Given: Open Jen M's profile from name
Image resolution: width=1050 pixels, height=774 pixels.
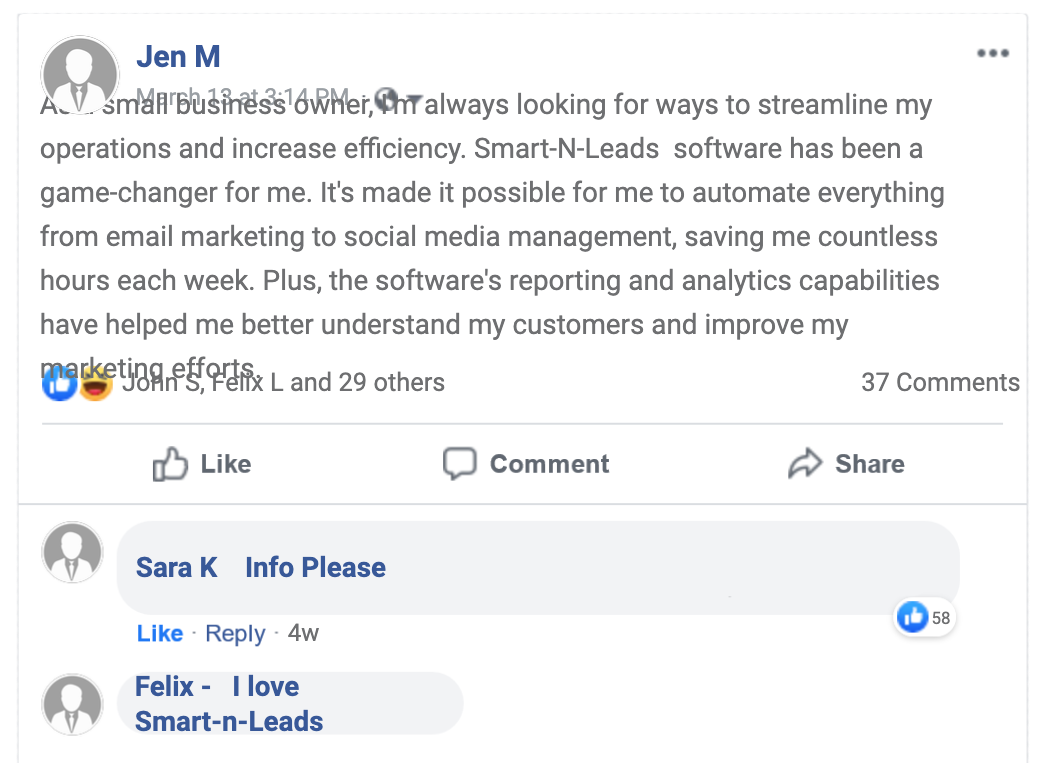Looking at the screenshot, I should 178,56.
